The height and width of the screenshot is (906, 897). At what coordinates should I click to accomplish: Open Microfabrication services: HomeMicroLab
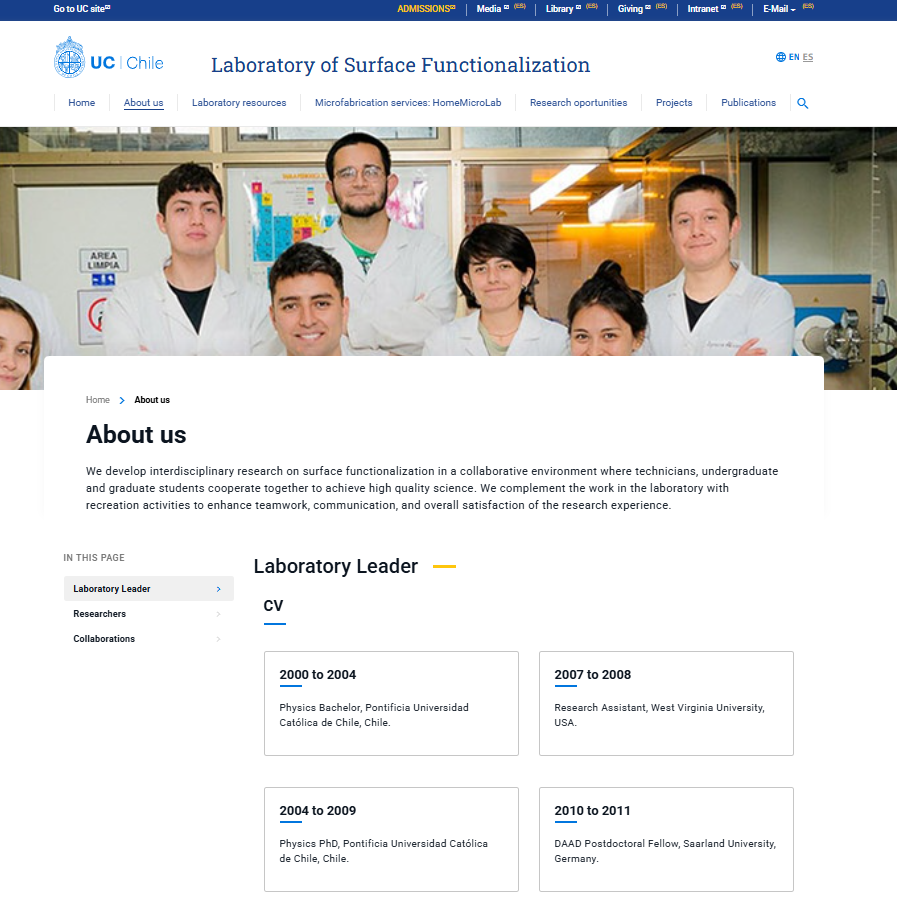(408, 103)
